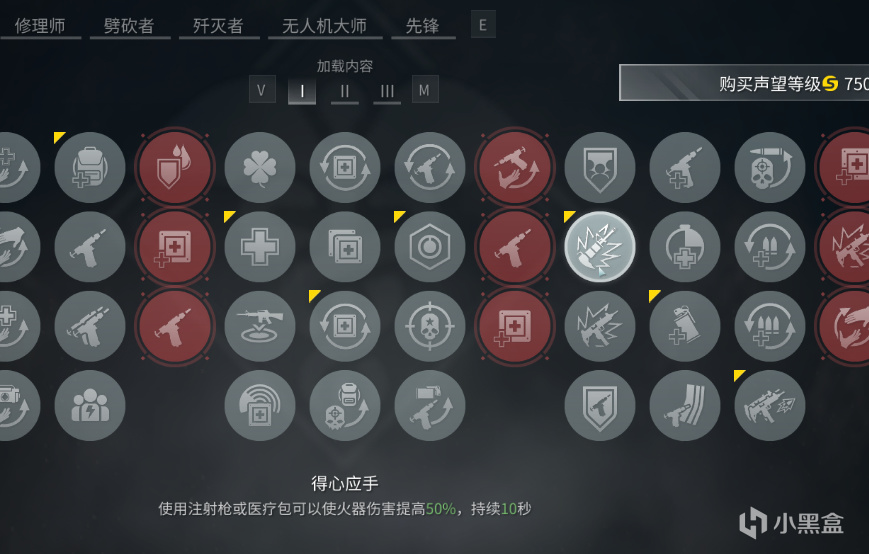Viewport: 869px width, 554px height.
Task: Select the wireless signal medkit perk
Action: [259, 406]
